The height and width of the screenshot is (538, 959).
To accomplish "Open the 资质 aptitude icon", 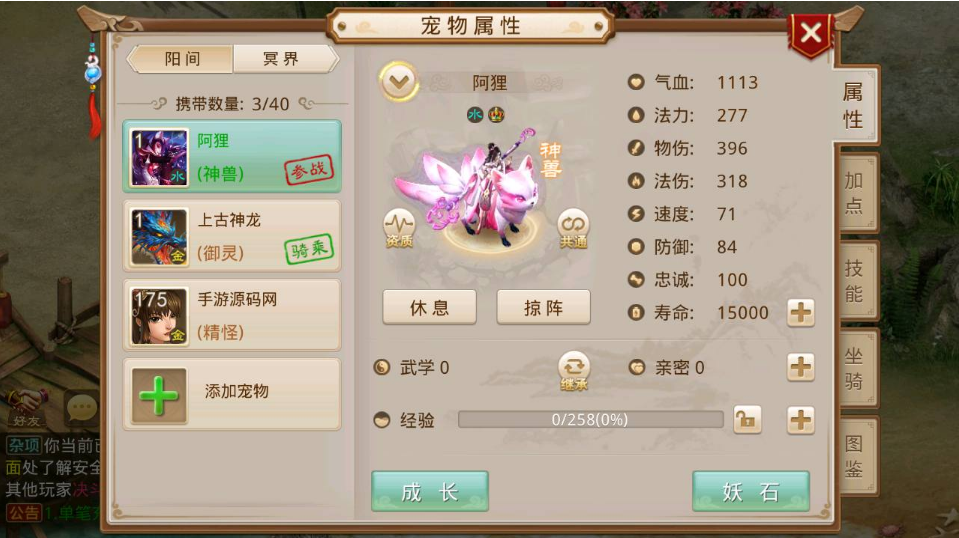I will point(399,228).
